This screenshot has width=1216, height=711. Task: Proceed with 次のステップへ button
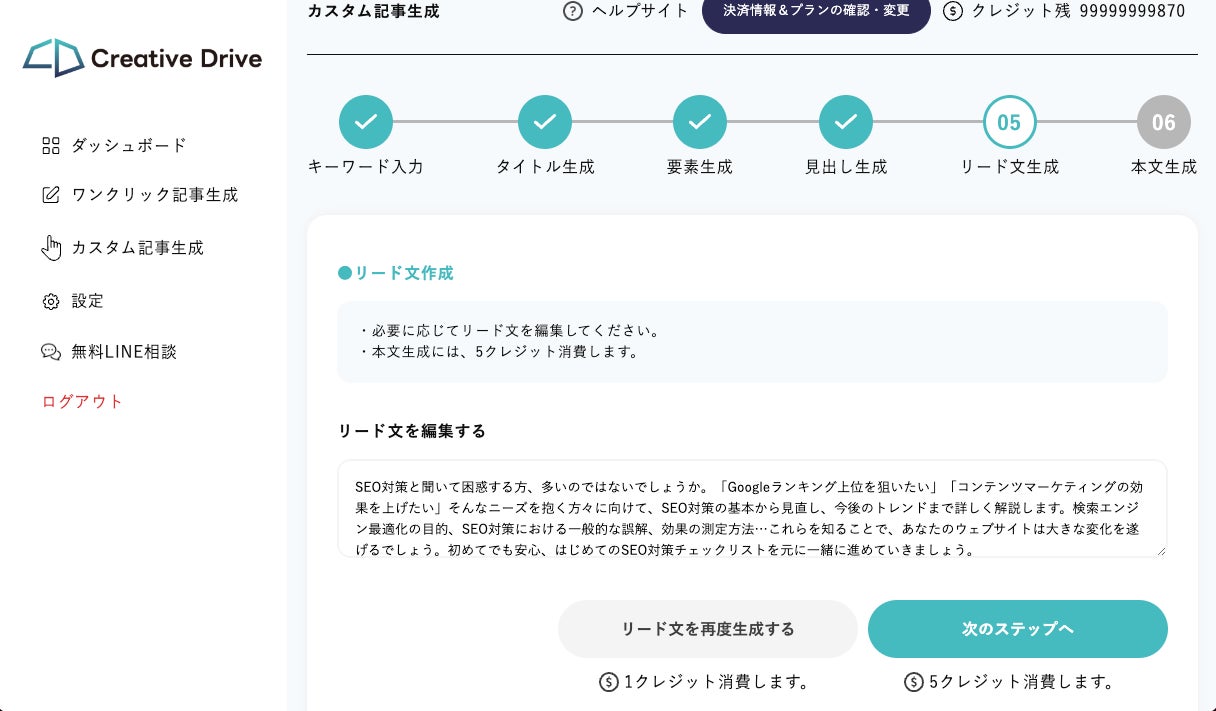click(1017, 629)
